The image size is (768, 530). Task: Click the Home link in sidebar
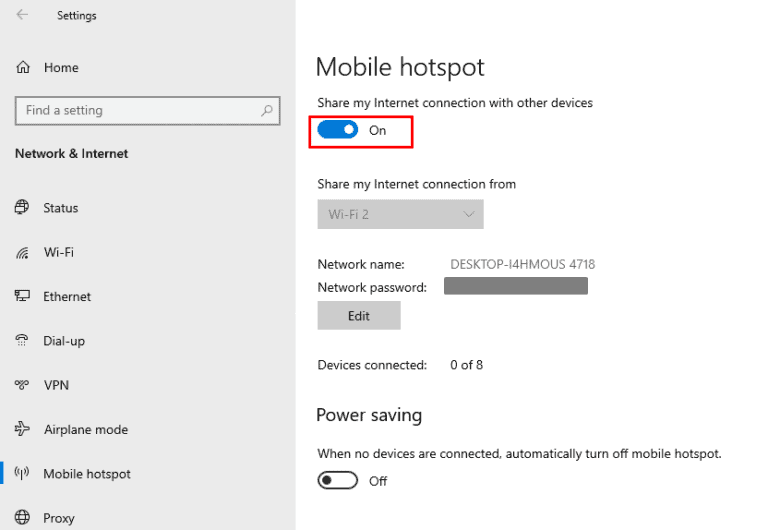coord(61,67)
